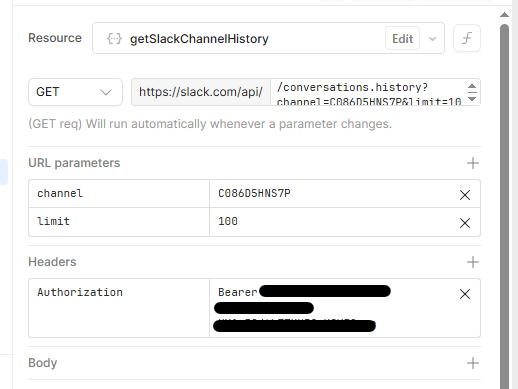Viewport: 518px width, 389px height.
Task: Edit the getSlackChannelHistory resource
Action: click(402, 39)
